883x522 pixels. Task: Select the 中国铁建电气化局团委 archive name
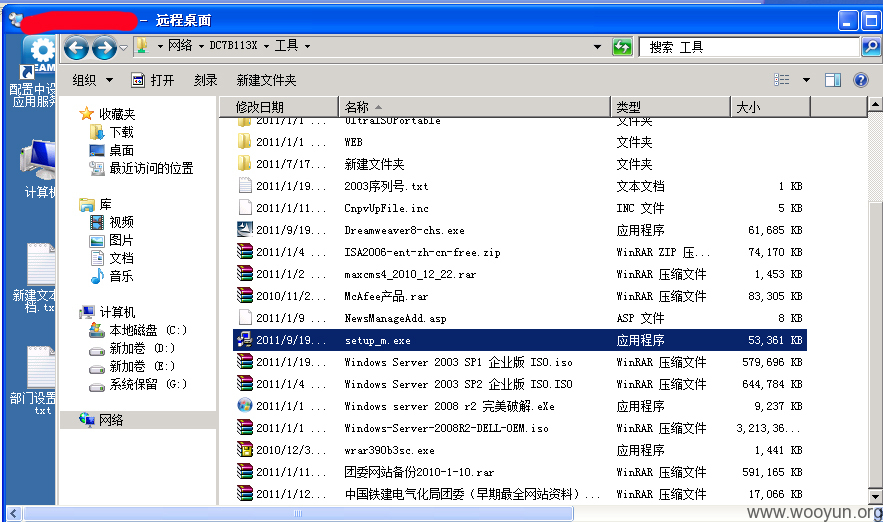click(472, 494)
